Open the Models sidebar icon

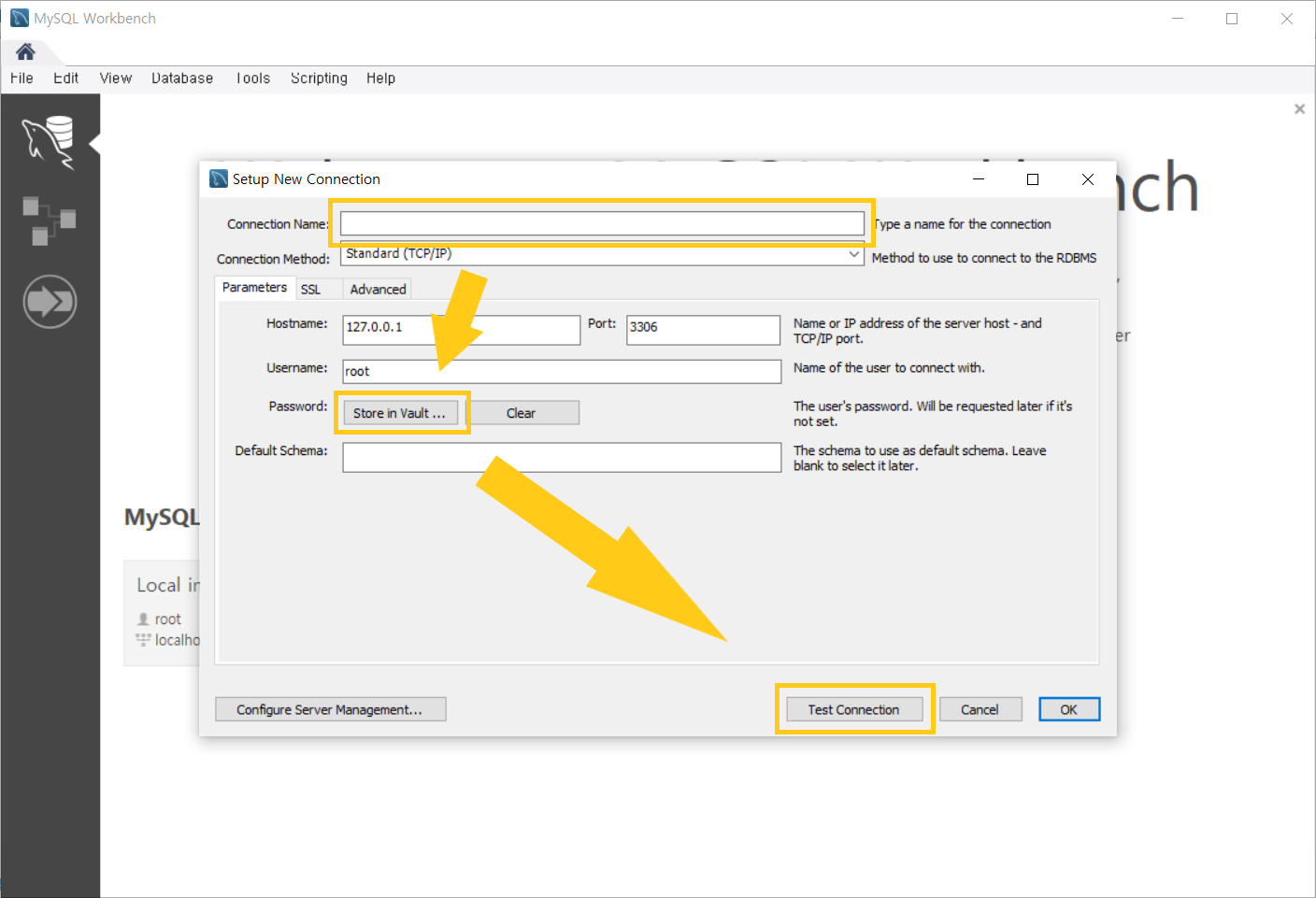tap(49, 221)
